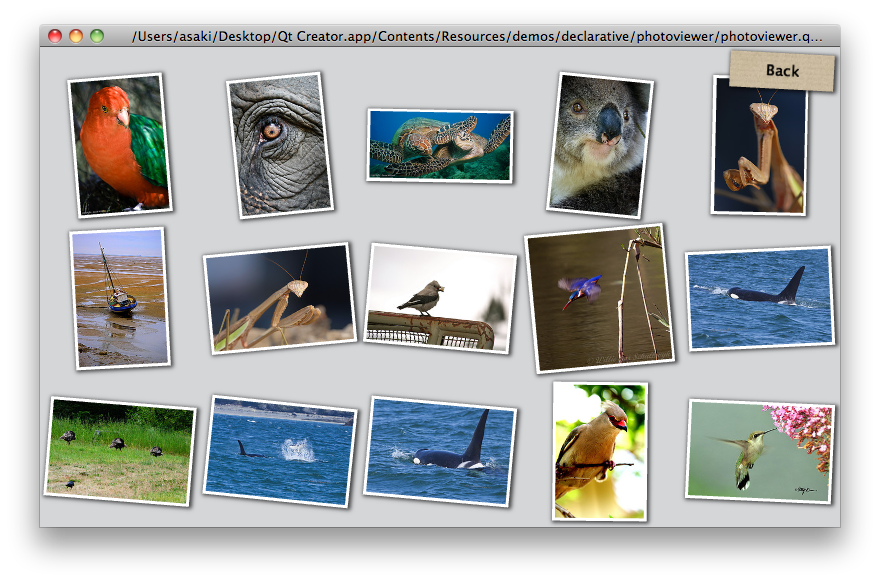Select the elephant eye close-up photo

279,144
